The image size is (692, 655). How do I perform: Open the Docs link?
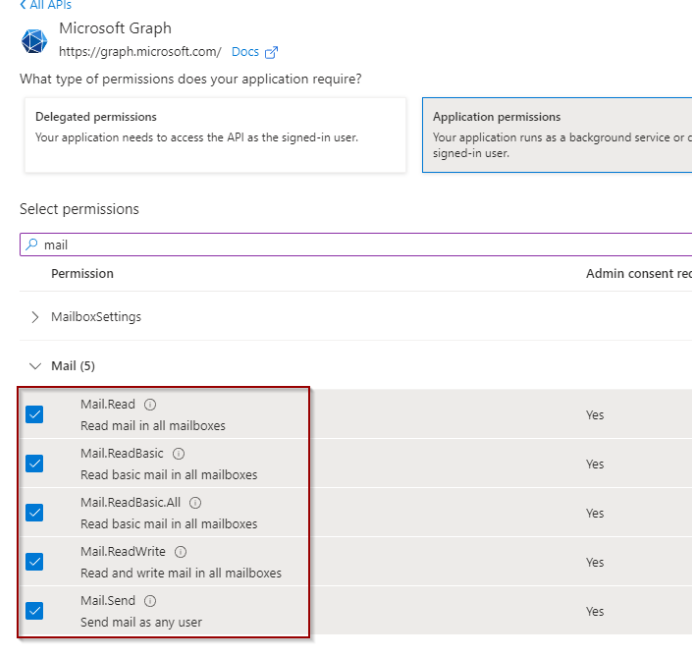(245, 52)
